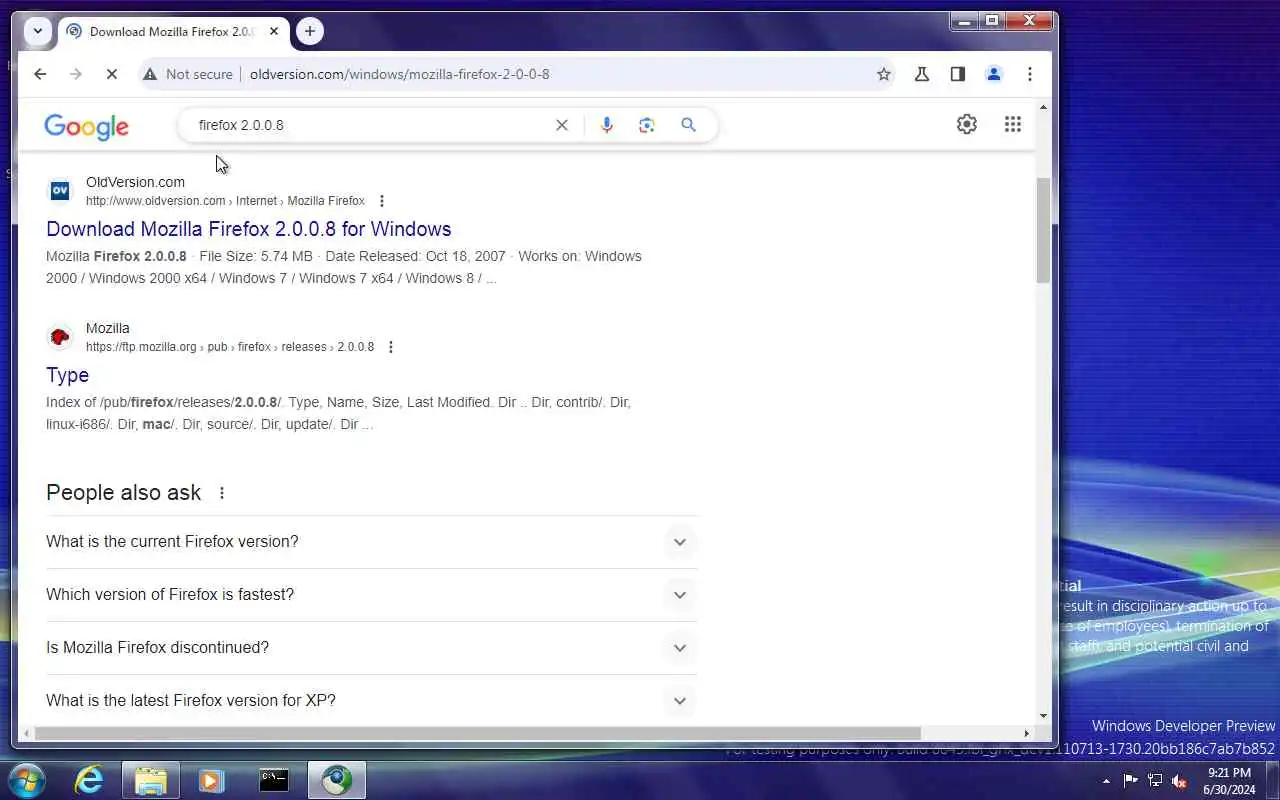Click the Not secure site info indicator

(x=188, y=74)
